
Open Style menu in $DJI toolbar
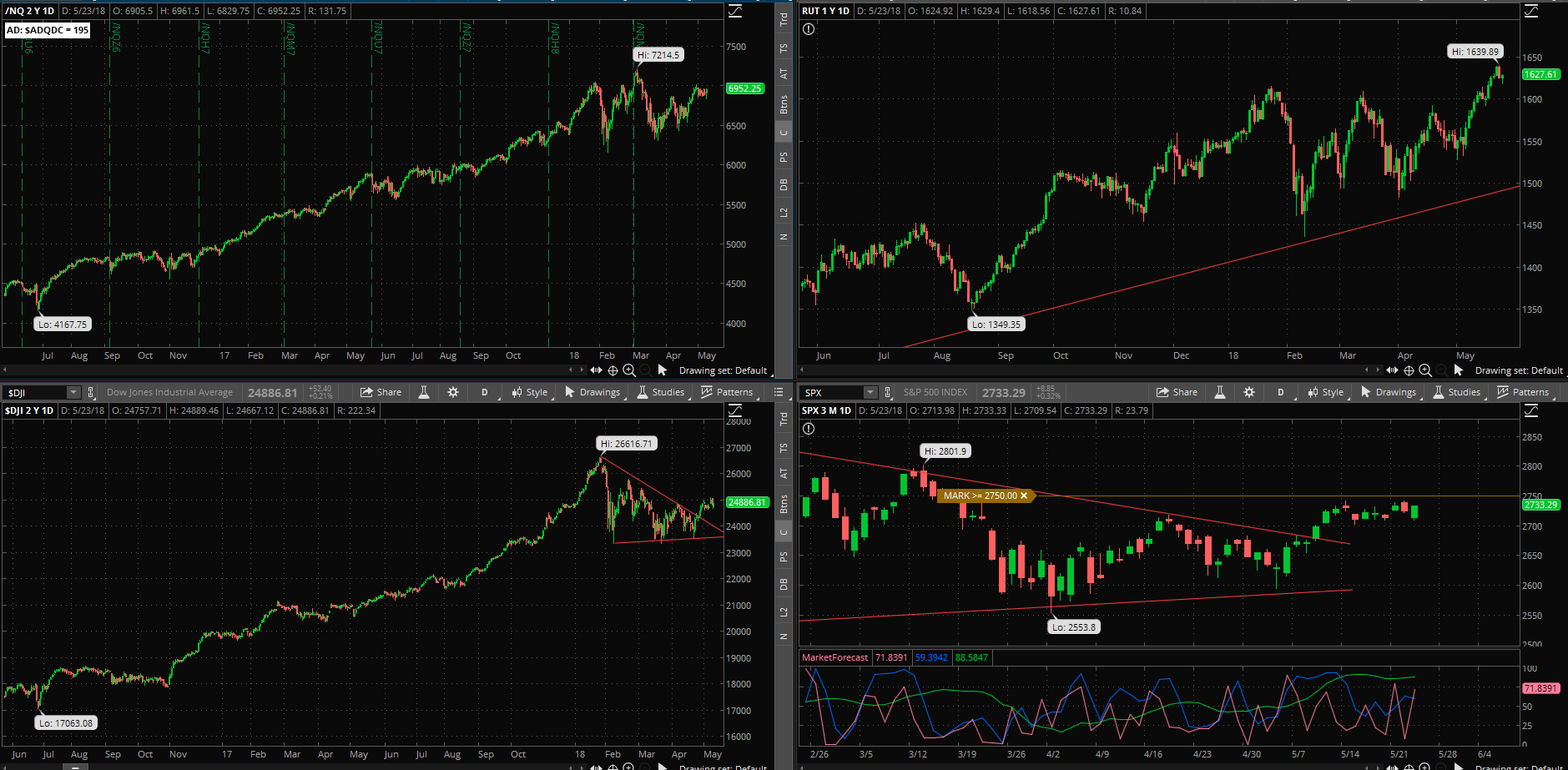(x=530, y=392)
